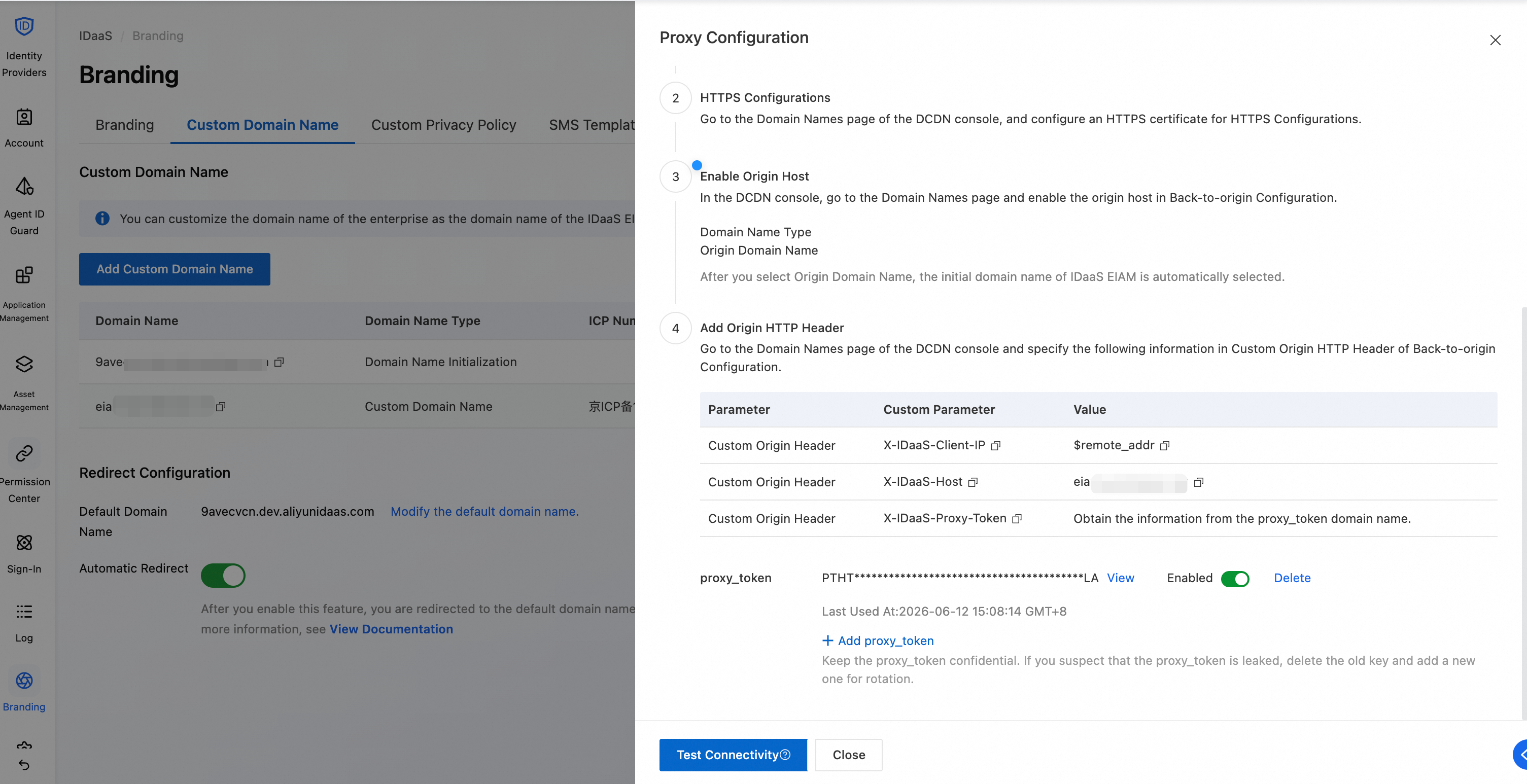Click the Custom Domain Name type cell

429,407
